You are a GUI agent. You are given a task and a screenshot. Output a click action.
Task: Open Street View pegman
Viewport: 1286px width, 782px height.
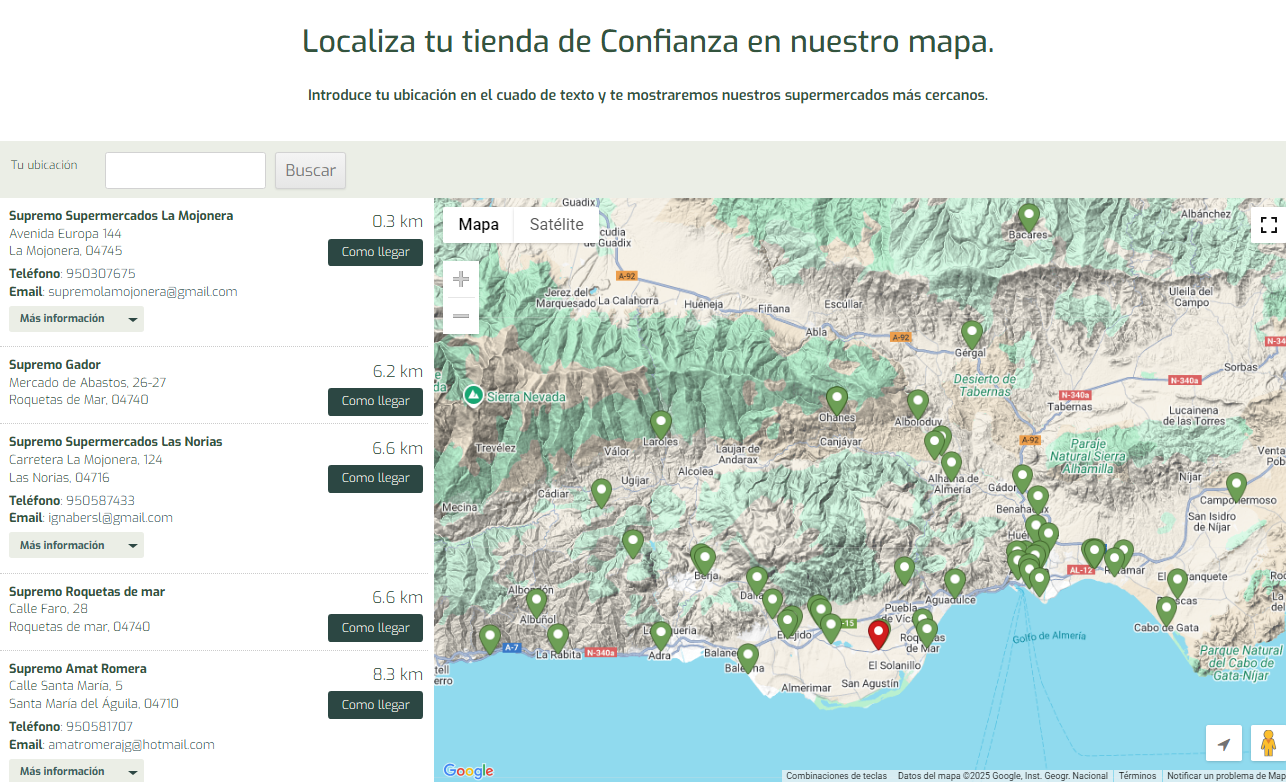1268,744
